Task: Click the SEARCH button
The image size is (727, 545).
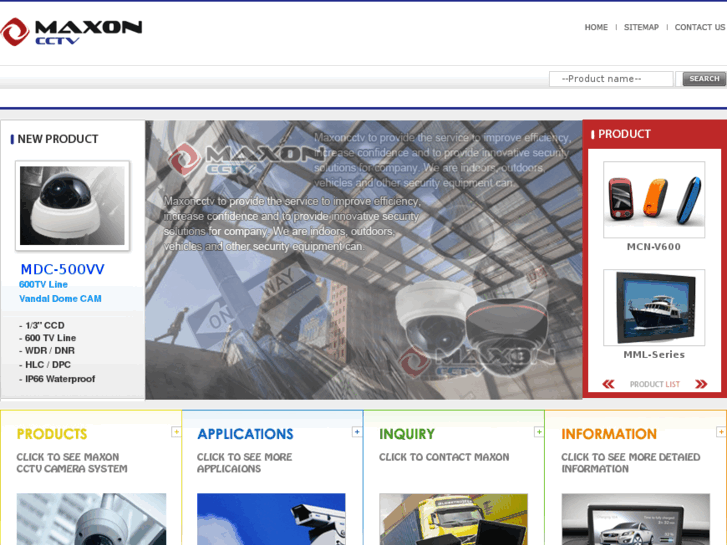Action: pyautogui.click(x=704, y=79)
